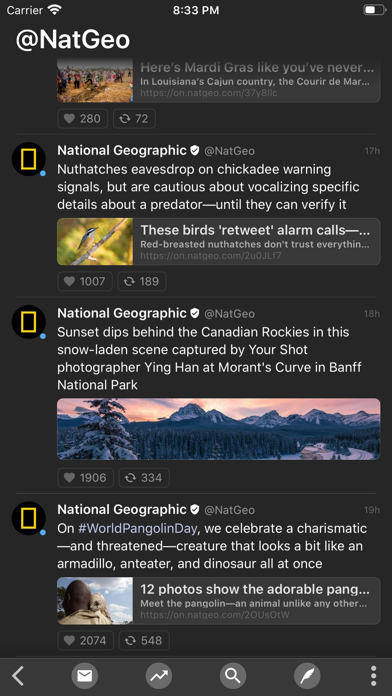Tap the back chevron in bottom toolbar
The image size is (392, 696).
coord(17,676)
